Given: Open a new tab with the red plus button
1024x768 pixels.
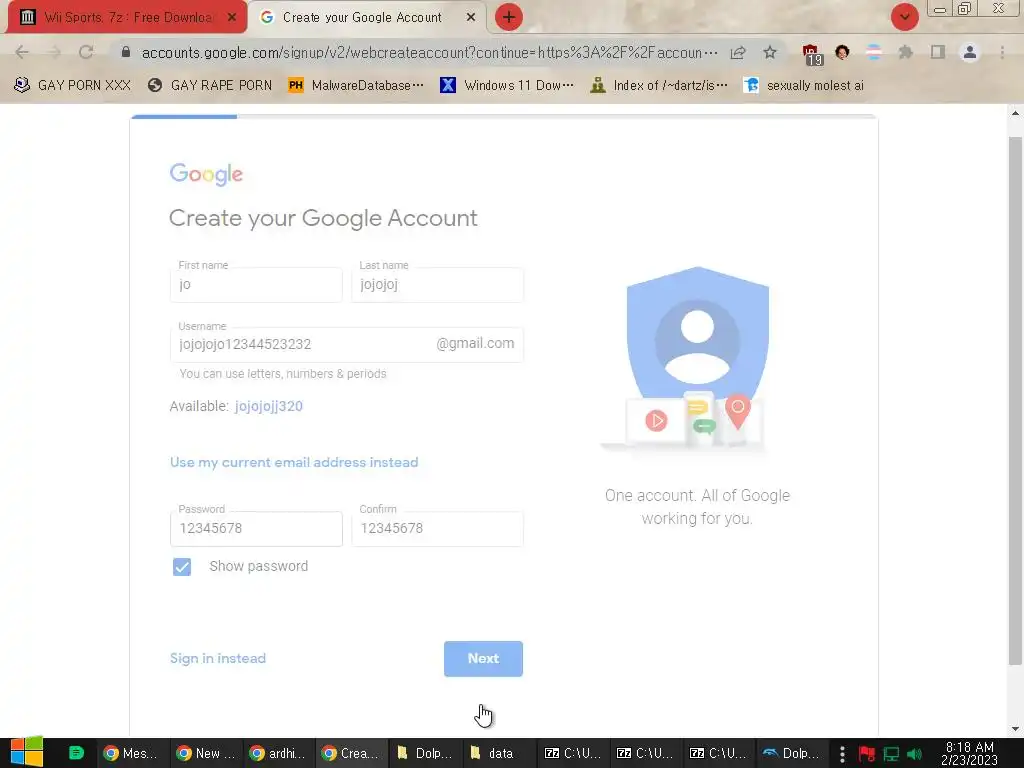Looking at the screenshot, I should click(x=509, y=17).
